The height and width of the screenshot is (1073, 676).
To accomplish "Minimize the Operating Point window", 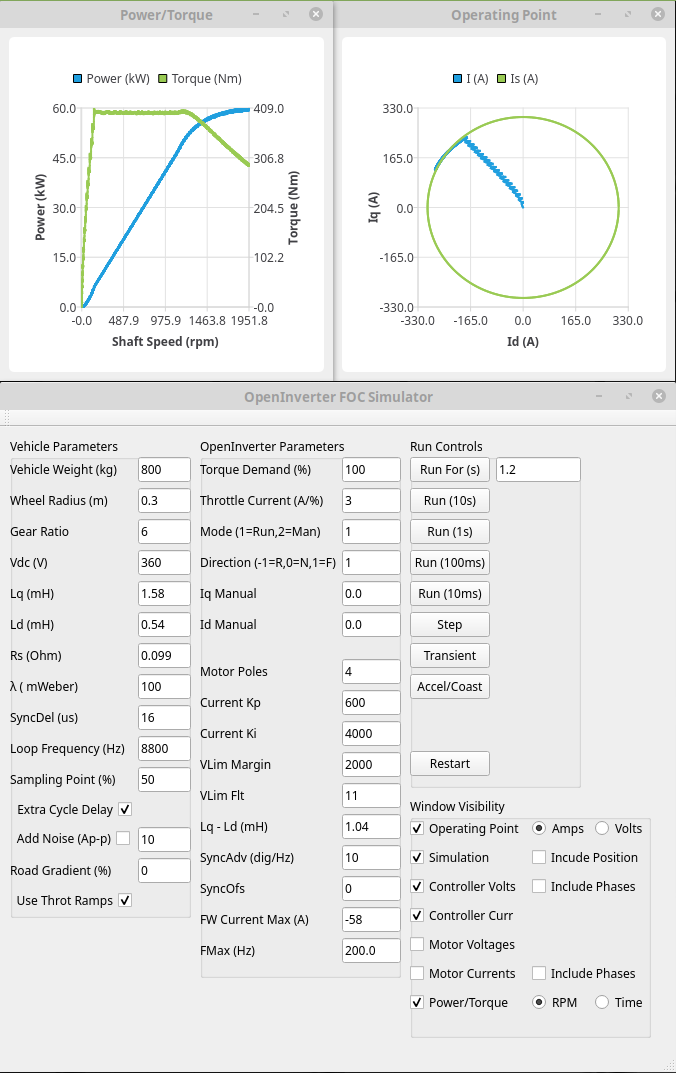I will click(598, 14).
